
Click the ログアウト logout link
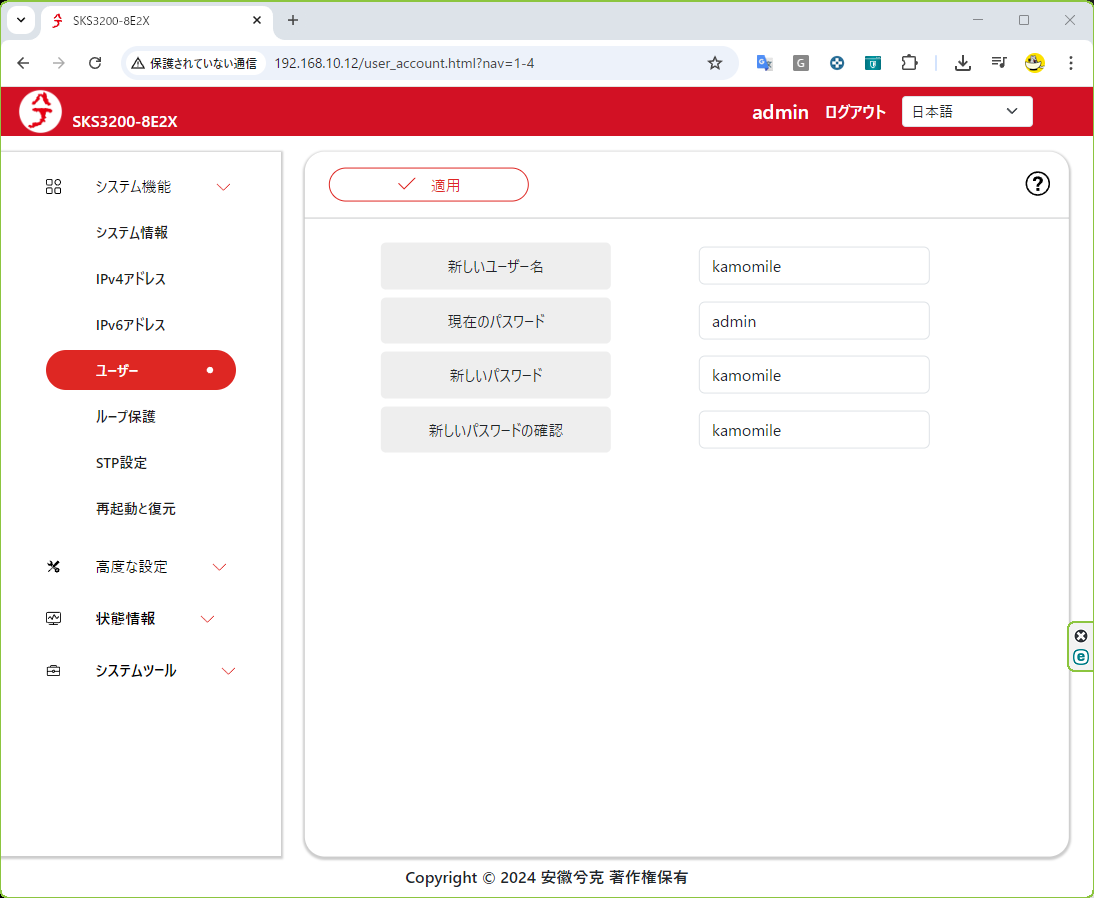click(855, 112)
